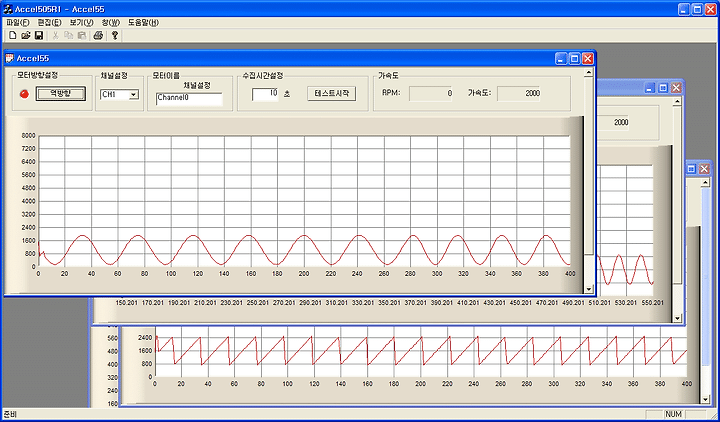Click scroll-up arrow of the rearmost window
The image size is (720, 422).
pyautogui.click(x=706, y=183)
